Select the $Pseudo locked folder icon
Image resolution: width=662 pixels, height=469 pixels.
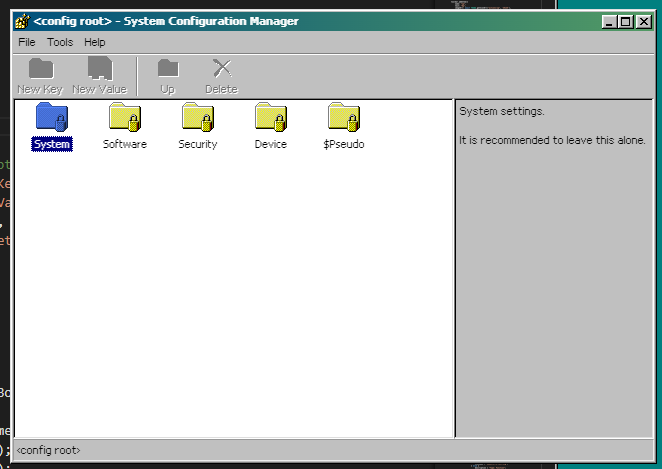click(344, 117)
